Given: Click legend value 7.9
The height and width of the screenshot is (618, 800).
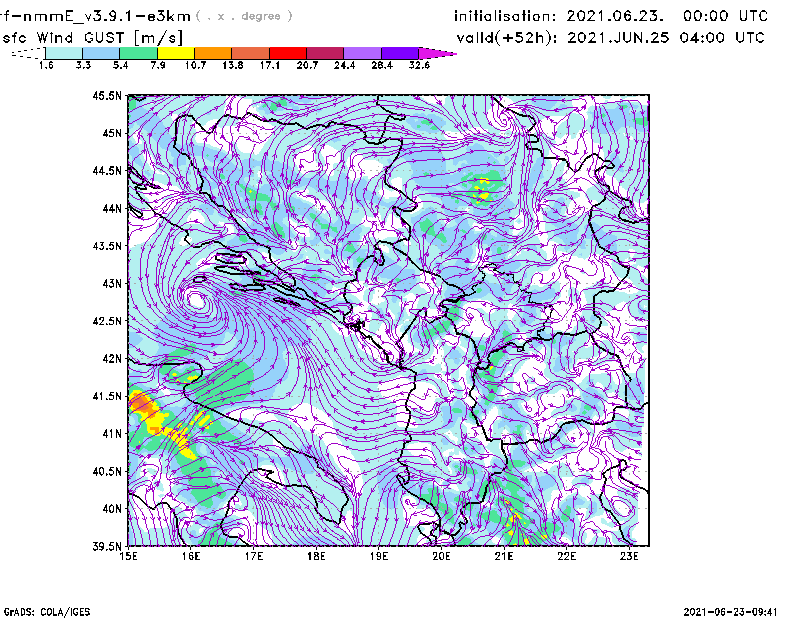Looking at the screenshot, I should [x=158, y=65].
